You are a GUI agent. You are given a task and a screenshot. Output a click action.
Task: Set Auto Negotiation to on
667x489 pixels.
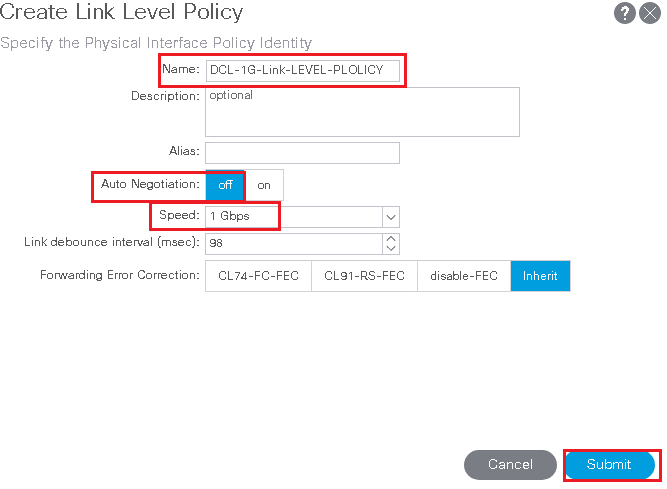[264, 185]
